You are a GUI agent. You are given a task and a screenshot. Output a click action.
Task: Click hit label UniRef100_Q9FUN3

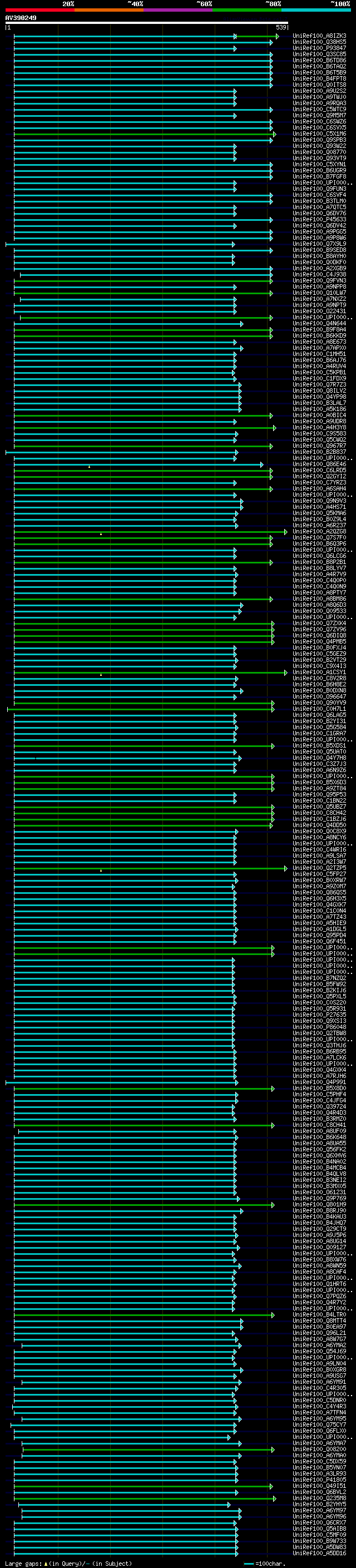319,189
